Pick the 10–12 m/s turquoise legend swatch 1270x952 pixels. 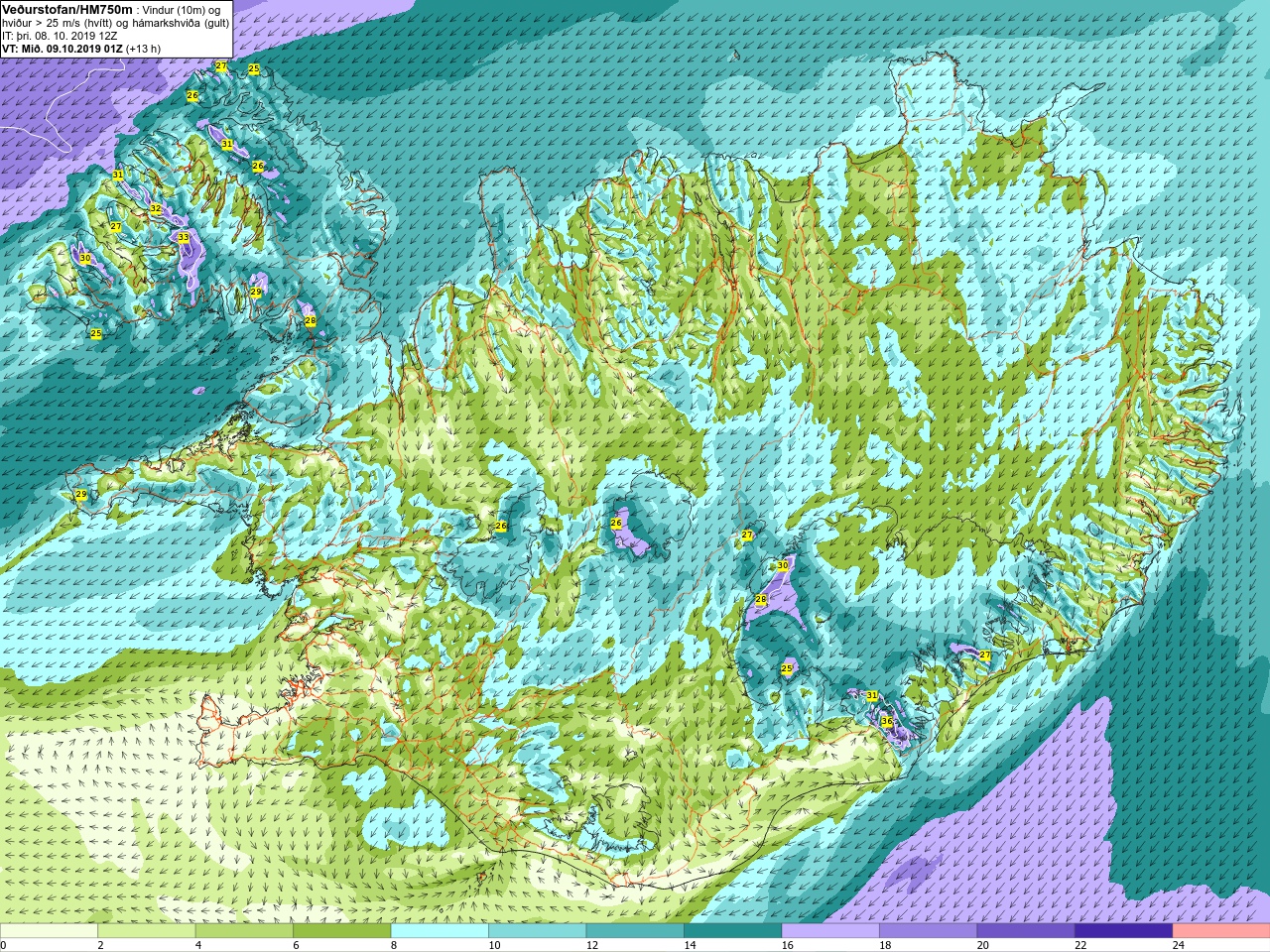coord(537,931)
